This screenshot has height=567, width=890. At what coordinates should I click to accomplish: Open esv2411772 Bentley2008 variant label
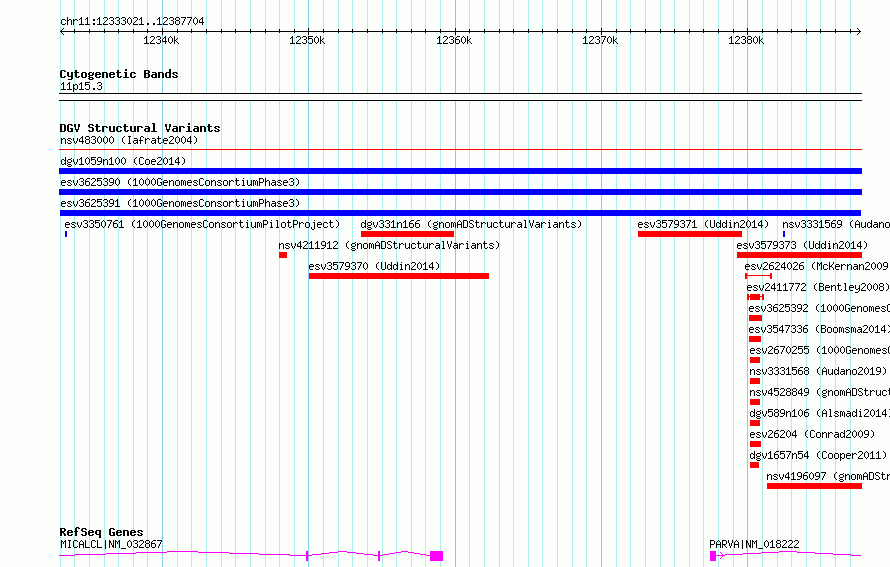point(818,287)
